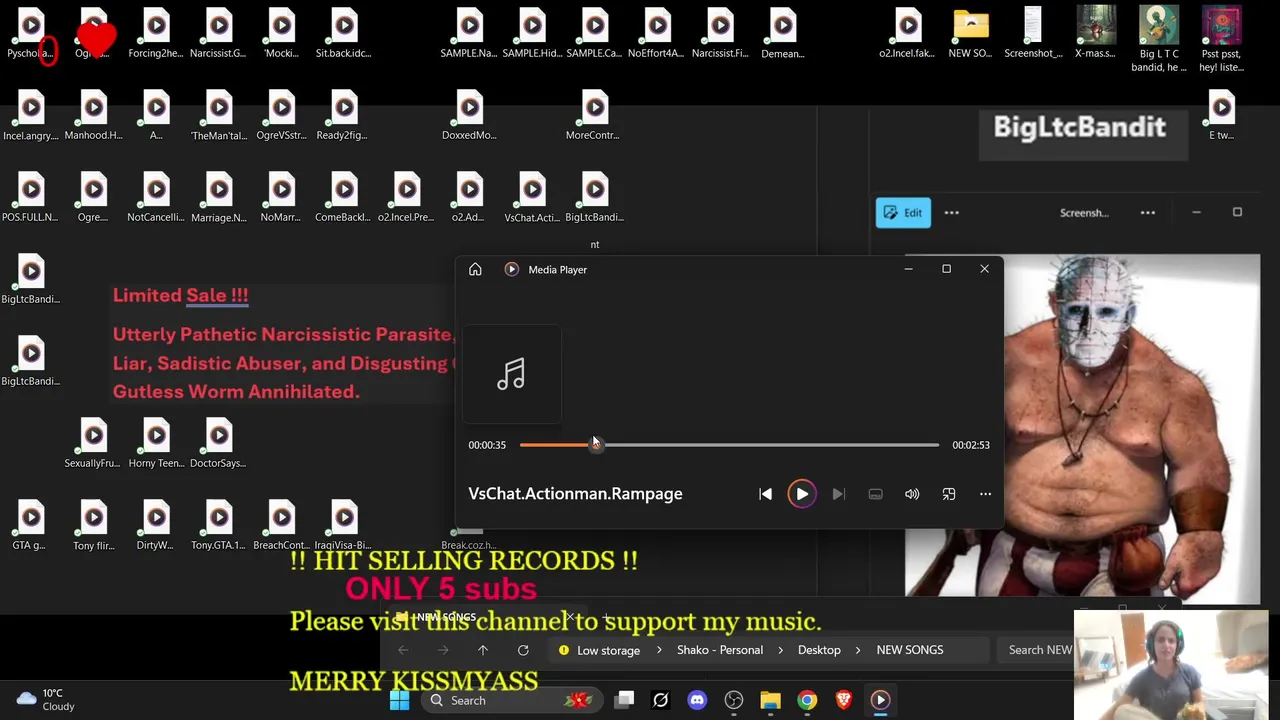Resume playback with the Play button
This screenshot has width=1280, height=720.
pos(801,494)
